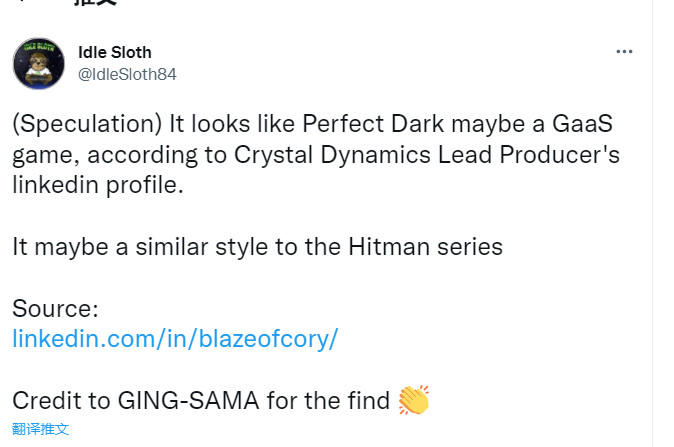
Task: Click the display name "Idle Sloth"
Action: [114, 52]
